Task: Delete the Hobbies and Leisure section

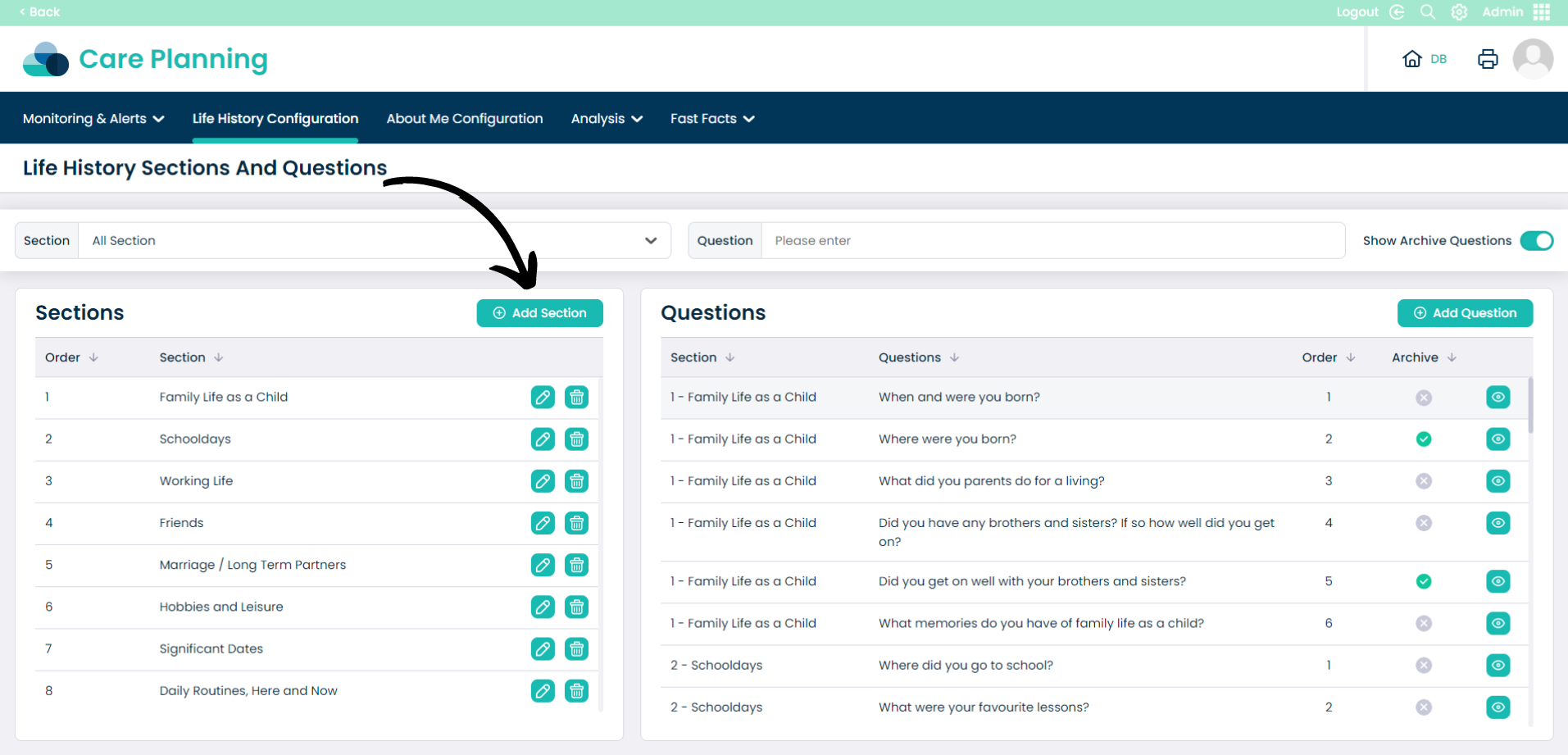Action: 577,607
